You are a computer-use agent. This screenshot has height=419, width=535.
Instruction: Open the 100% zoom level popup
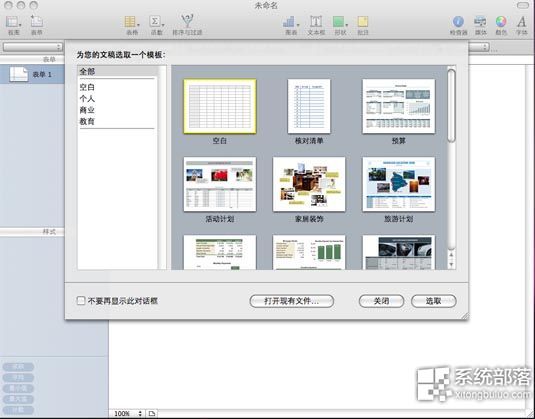pyautogui.click(x=127, y=414)
